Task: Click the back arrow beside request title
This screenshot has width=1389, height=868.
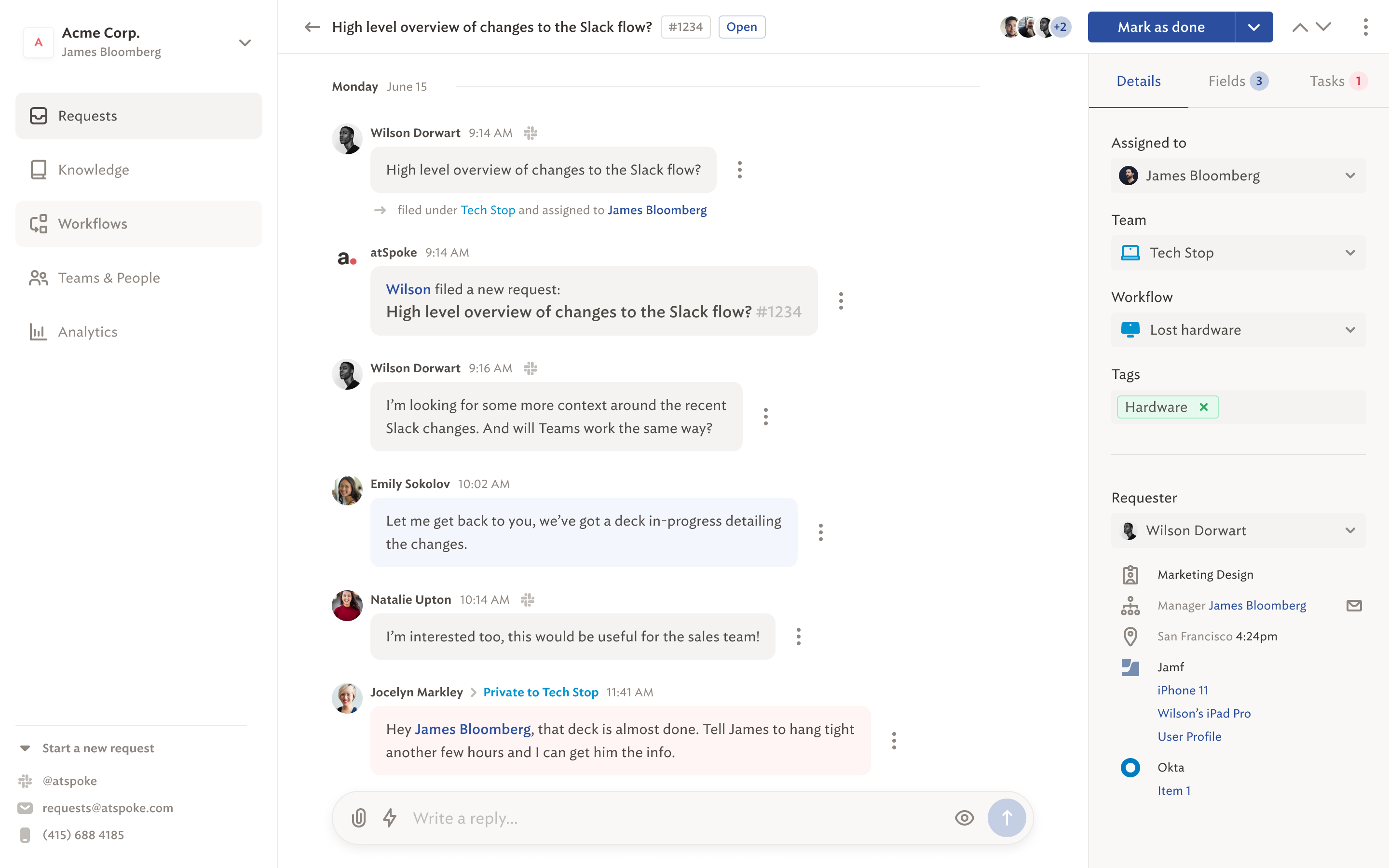Action: coord(312,27)
